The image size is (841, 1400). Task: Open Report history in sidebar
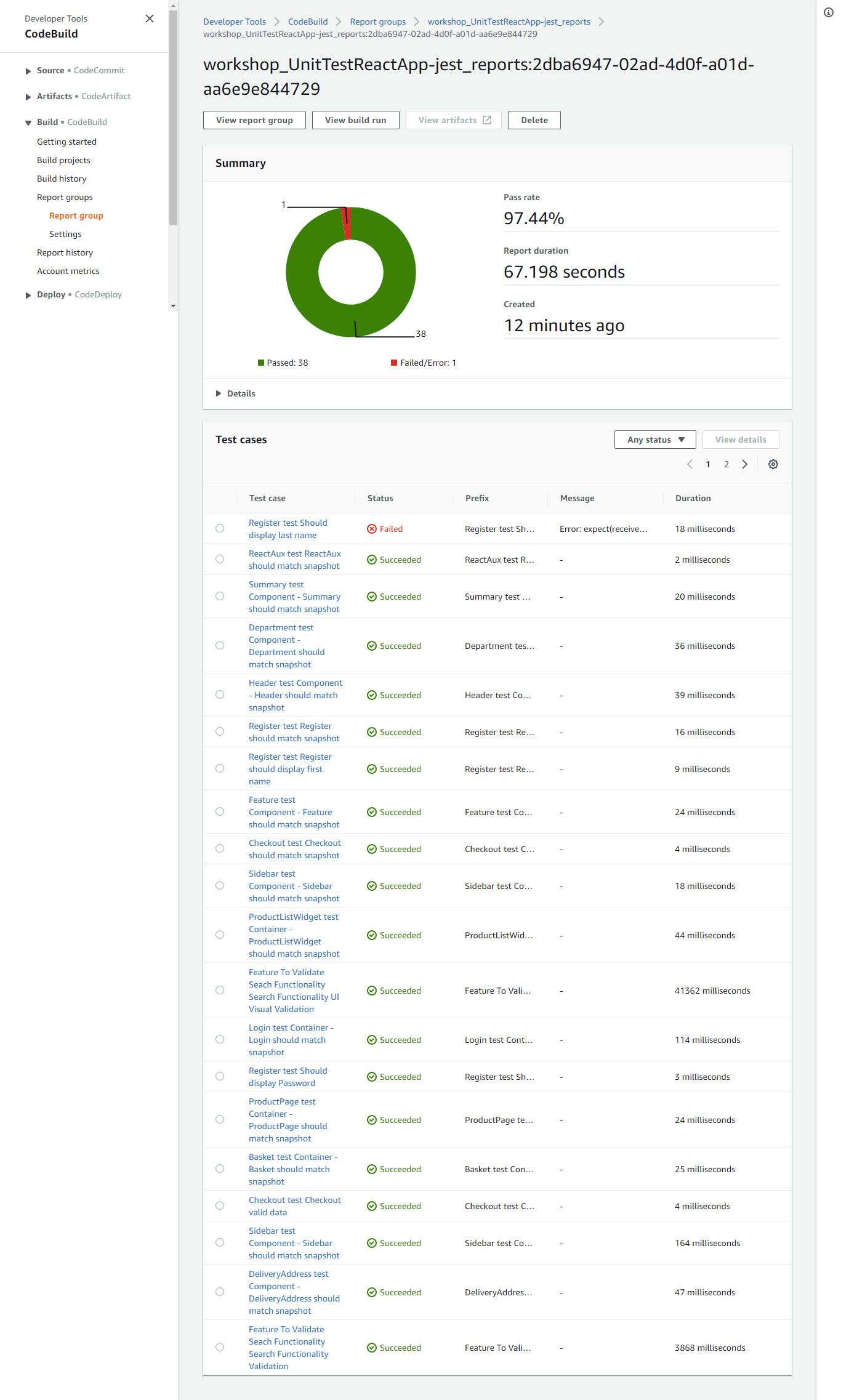(65, 252)
